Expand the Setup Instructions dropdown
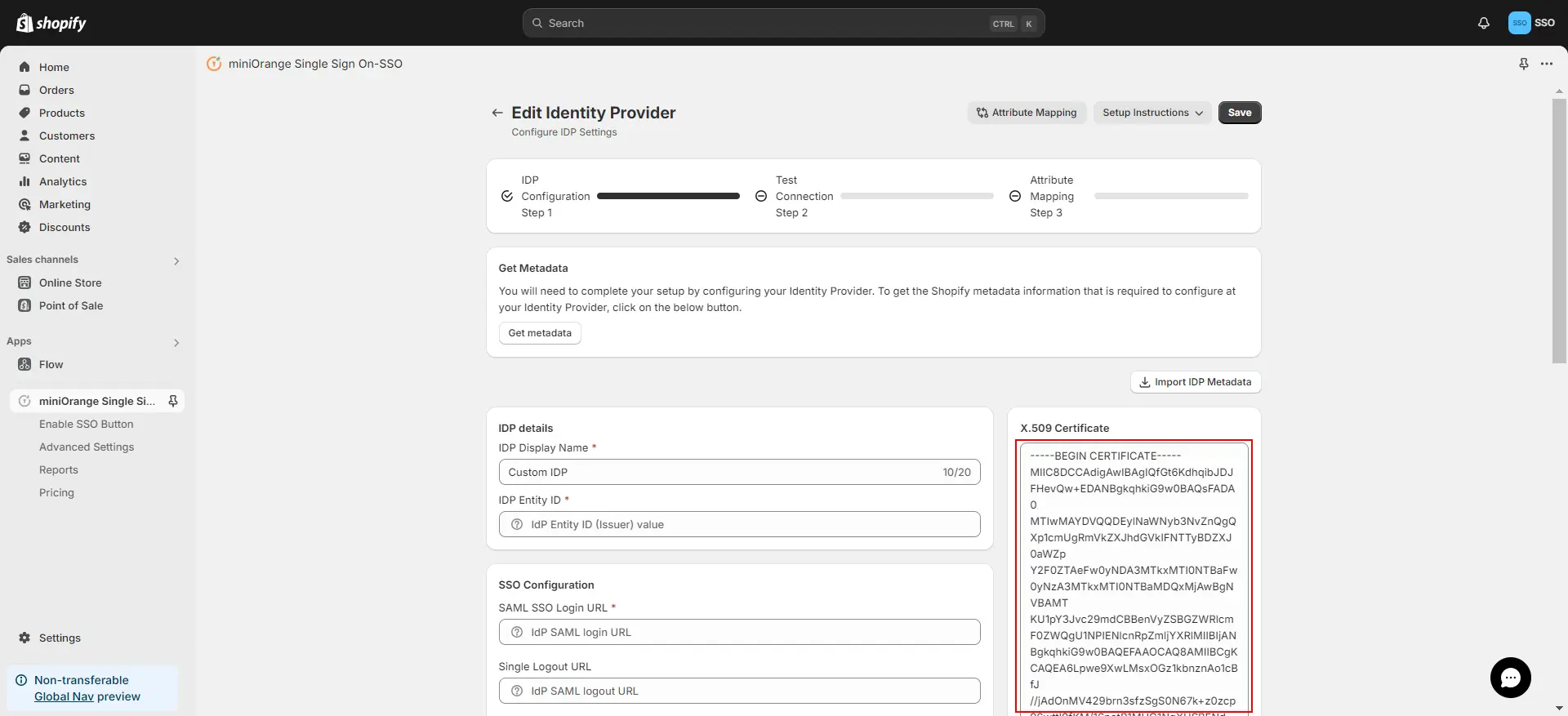The image size is (1568, 716). pos(1152,113)
